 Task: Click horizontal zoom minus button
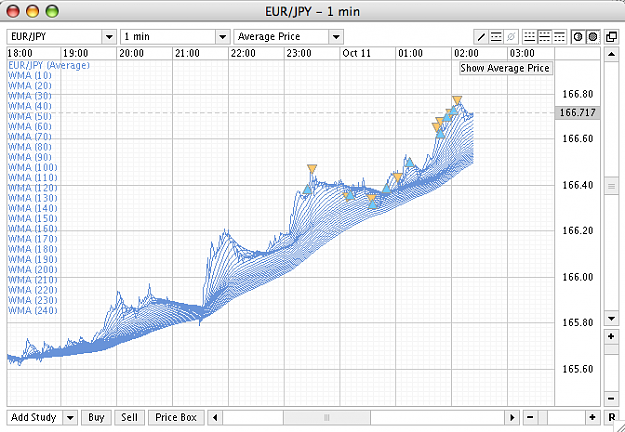point(530,418)
